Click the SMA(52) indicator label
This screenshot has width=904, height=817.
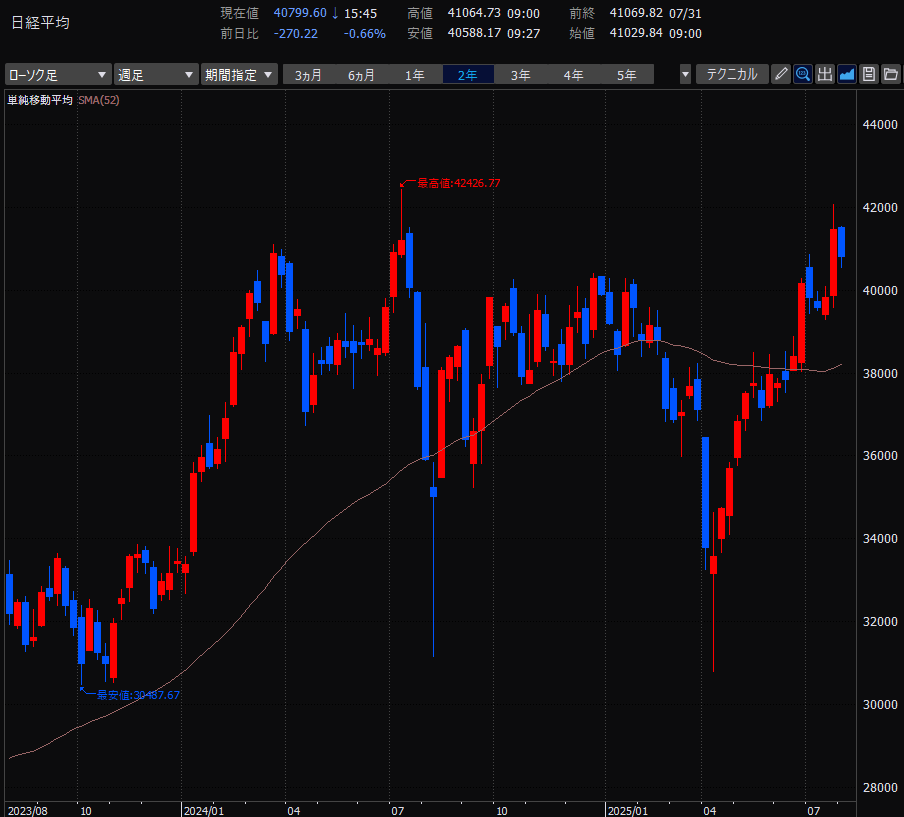coord(99,100)
